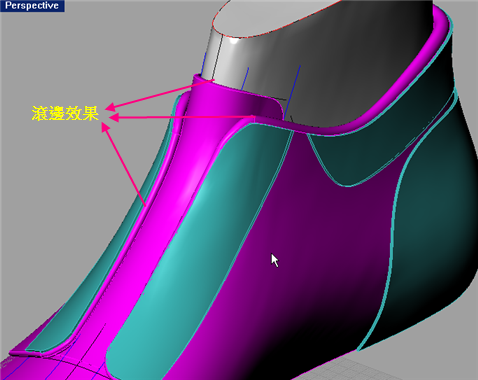Select the yellow 滾邊效果 annotation text
Viewport: 478px width, 380px height.
tap(65, 113)
